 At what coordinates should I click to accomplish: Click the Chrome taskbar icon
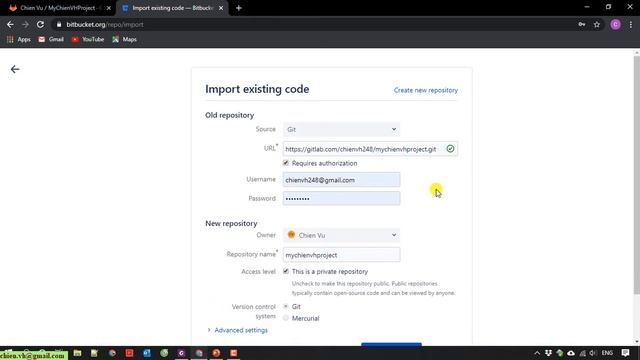pos(199,353)
